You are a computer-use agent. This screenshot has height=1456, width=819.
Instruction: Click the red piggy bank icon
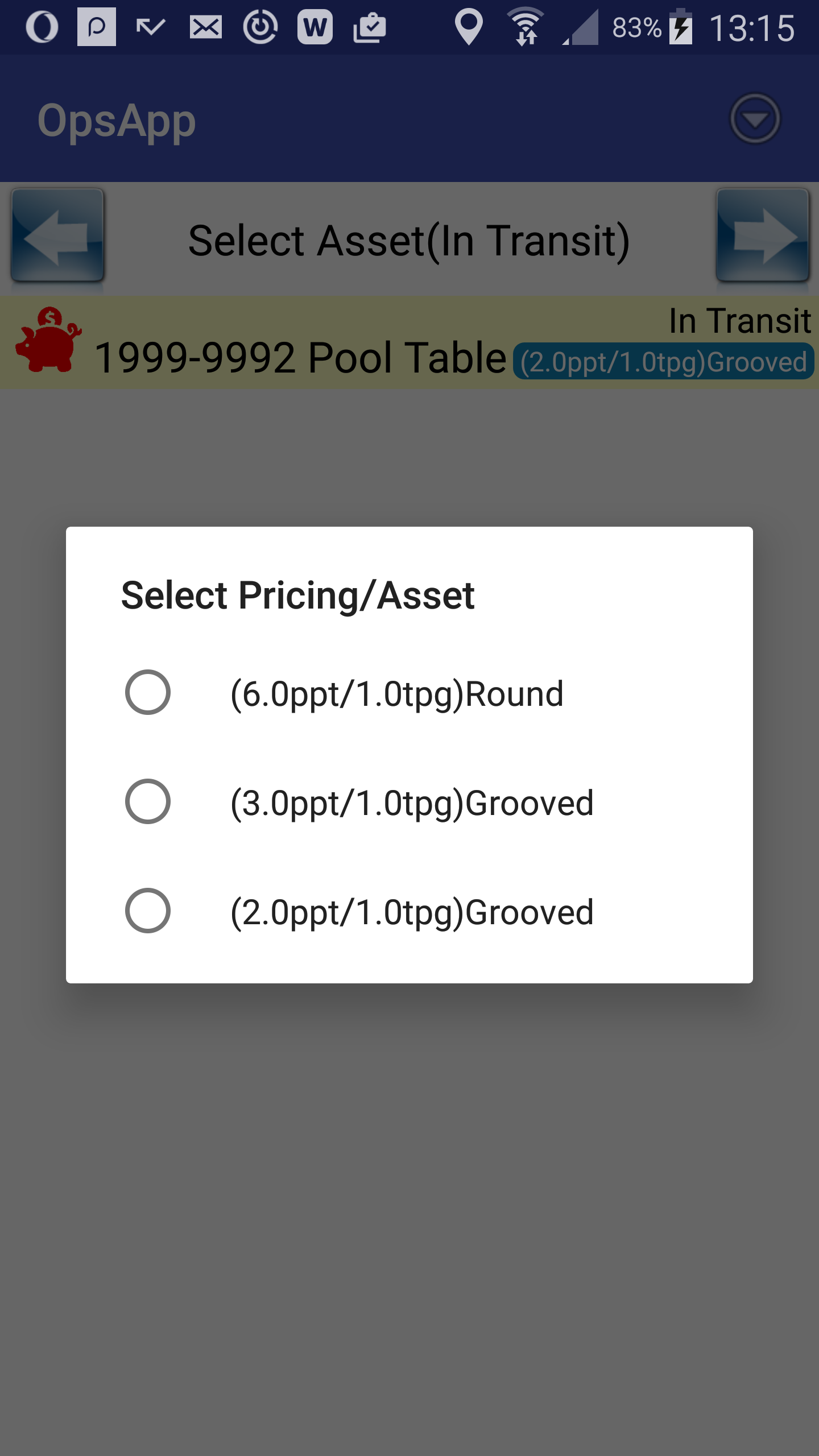48,340
